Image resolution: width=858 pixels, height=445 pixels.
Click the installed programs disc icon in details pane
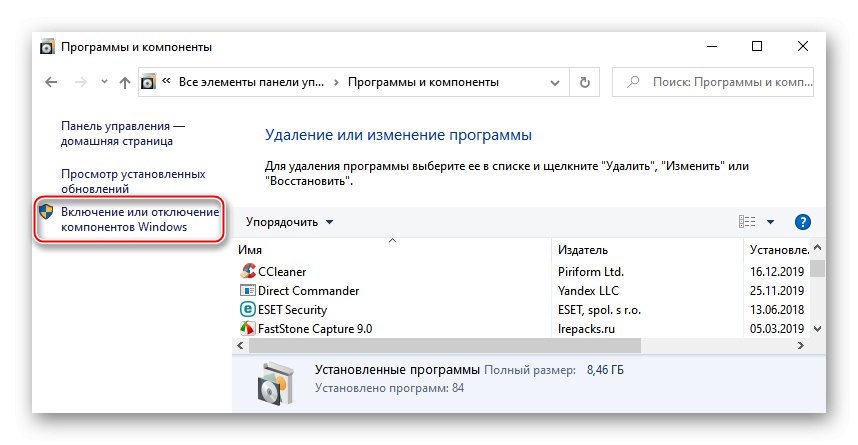pos(275,383)
